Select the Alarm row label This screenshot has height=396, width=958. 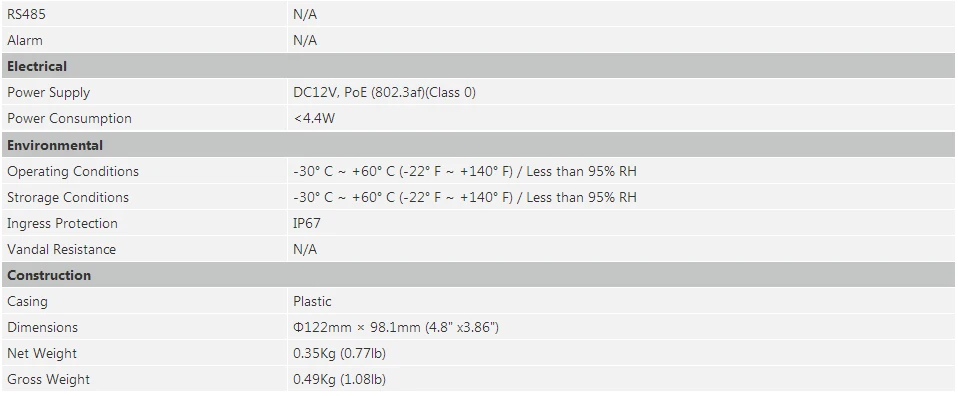tap(25, 40)
